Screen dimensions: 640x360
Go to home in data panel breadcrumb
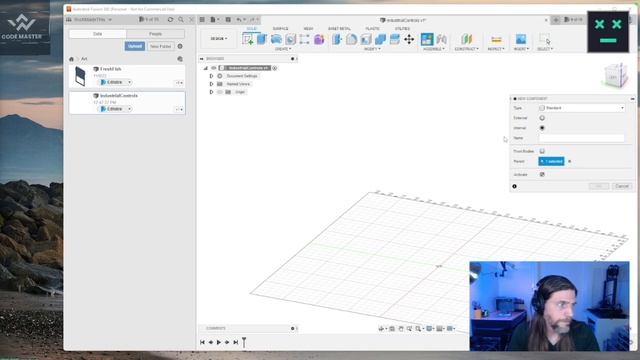pyautogui.click(x=71, y=59)
